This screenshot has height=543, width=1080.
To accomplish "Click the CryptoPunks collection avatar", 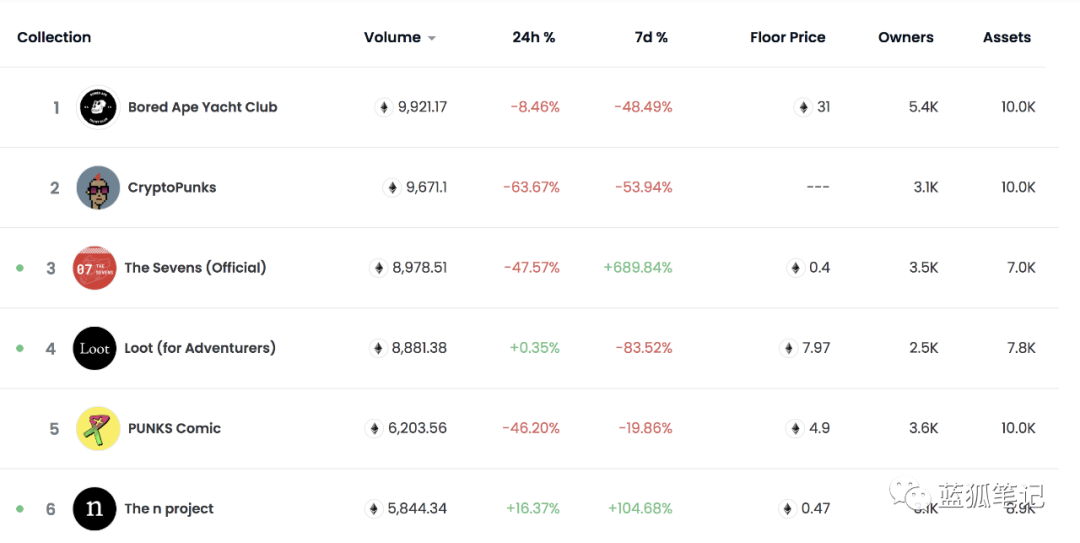I will point(98,187).
